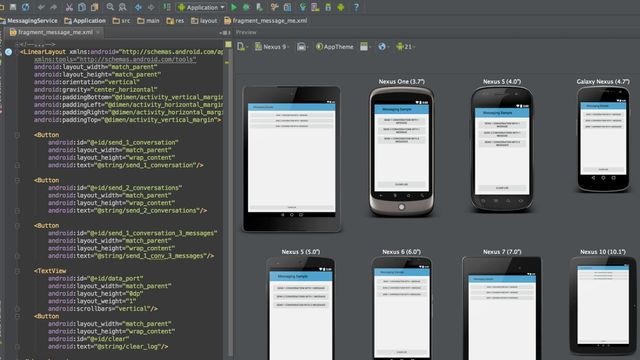
Task: Open the preview configuration file dropdown
Action: coord(242,47)
